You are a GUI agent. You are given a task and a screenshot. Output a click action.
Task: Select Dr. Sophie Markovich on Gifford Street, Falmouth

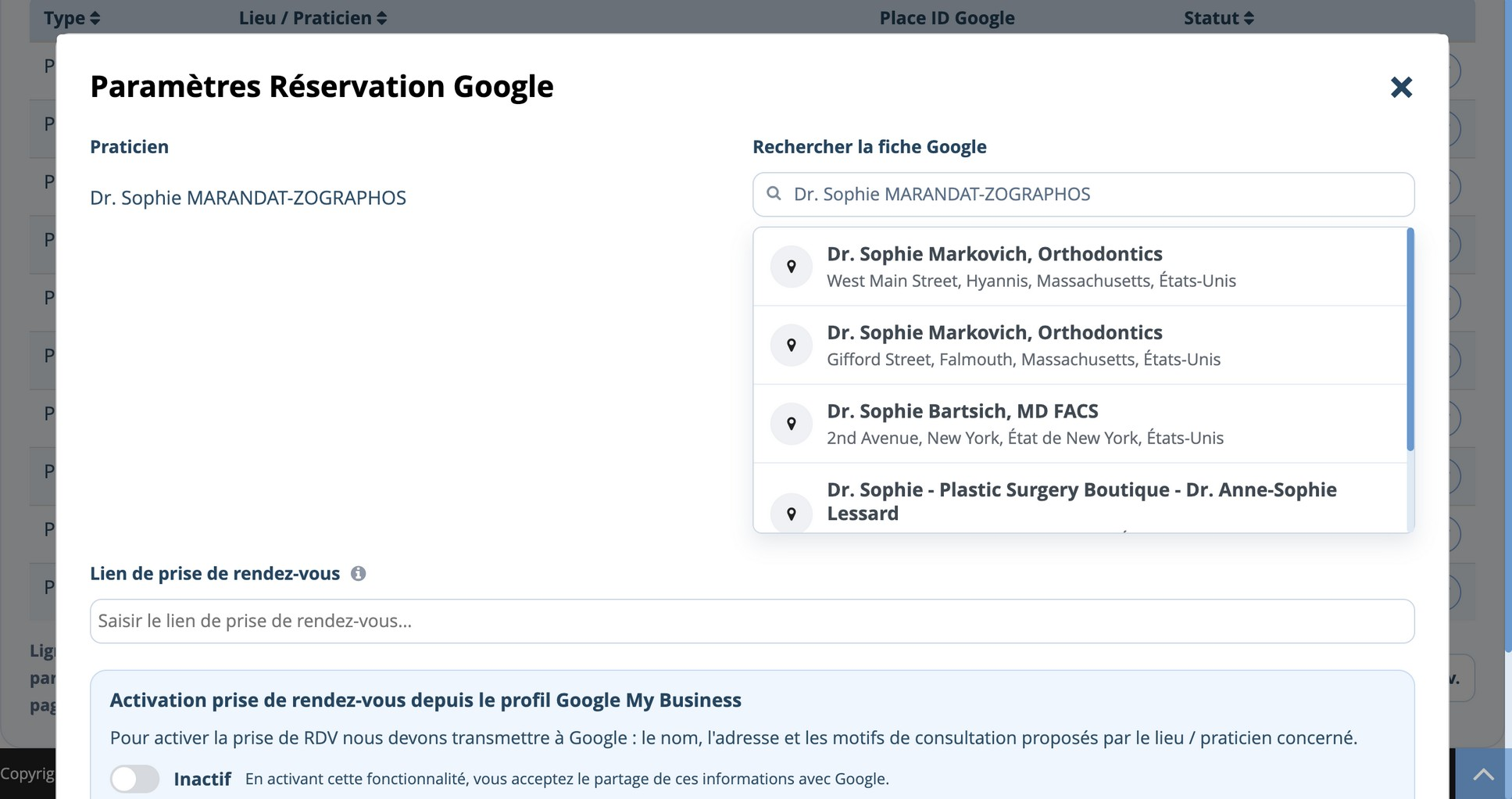coord(1080,345)
